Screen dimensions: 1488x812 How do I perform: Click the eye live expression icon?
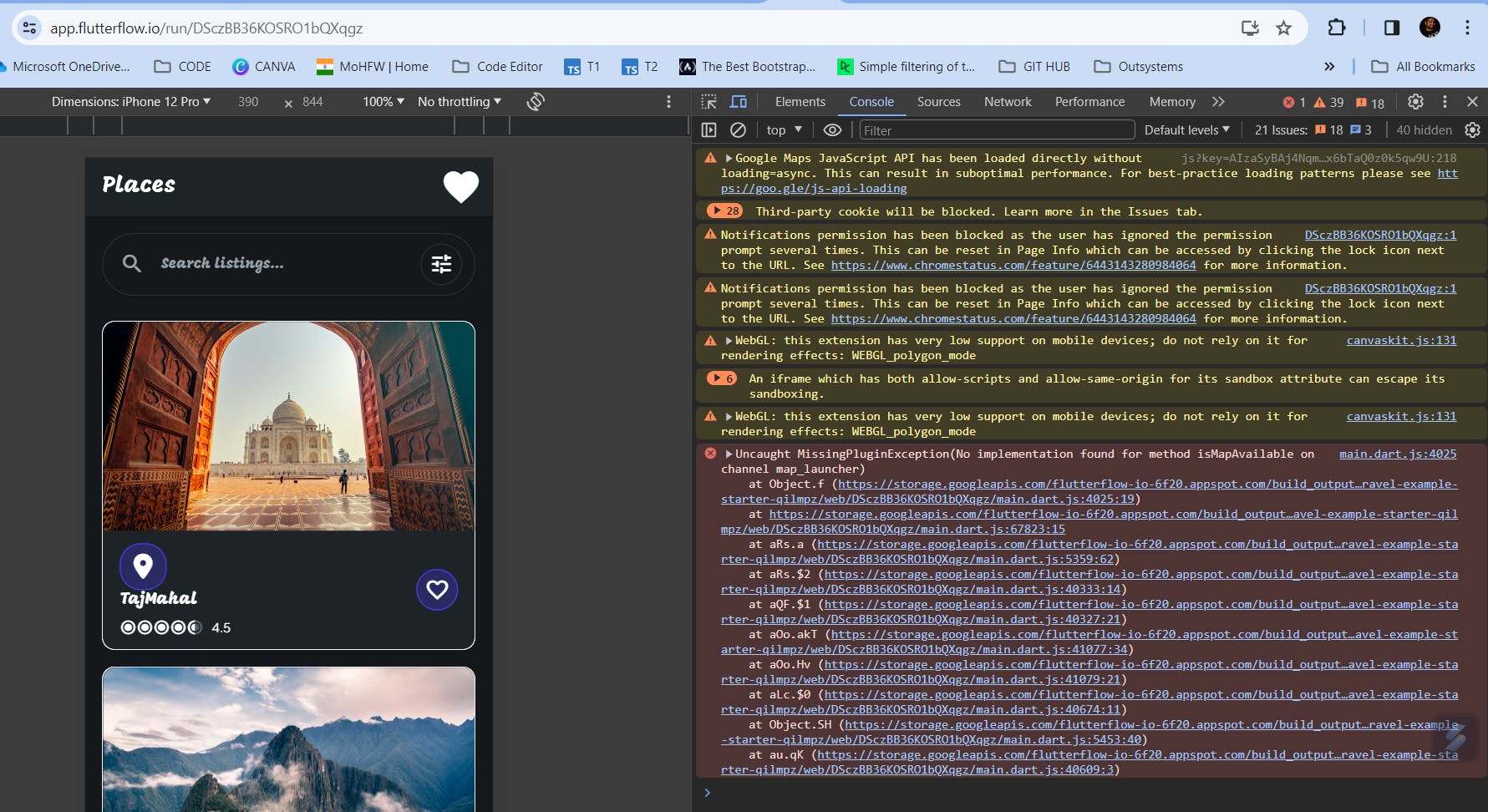click(832, 129)
